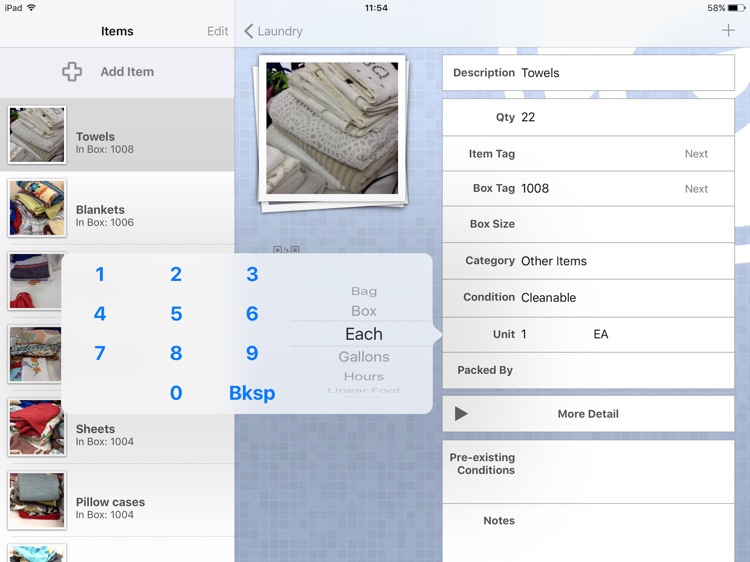Tap the plus icon beside Add Item
The height and width of the screenshot is (562, 750).
(72, 72)
